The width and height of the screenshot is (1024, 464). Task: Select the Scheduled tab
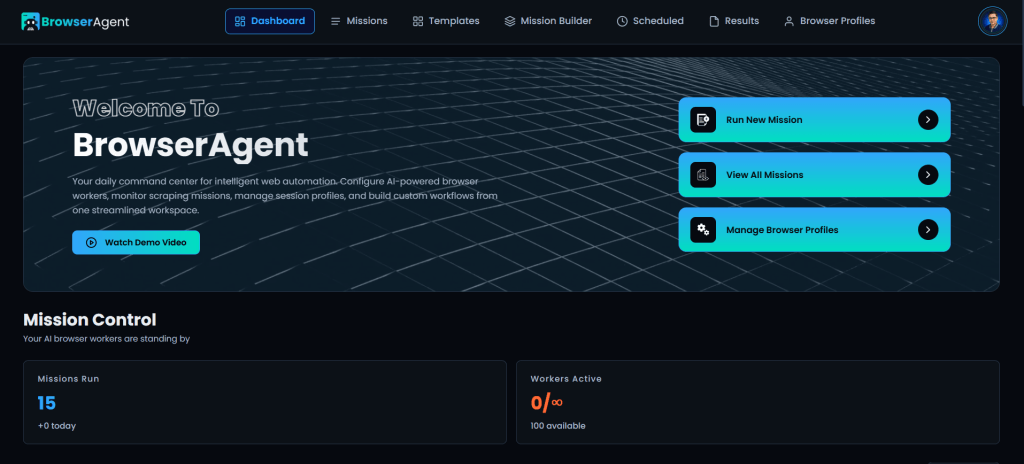pos(650,21)
